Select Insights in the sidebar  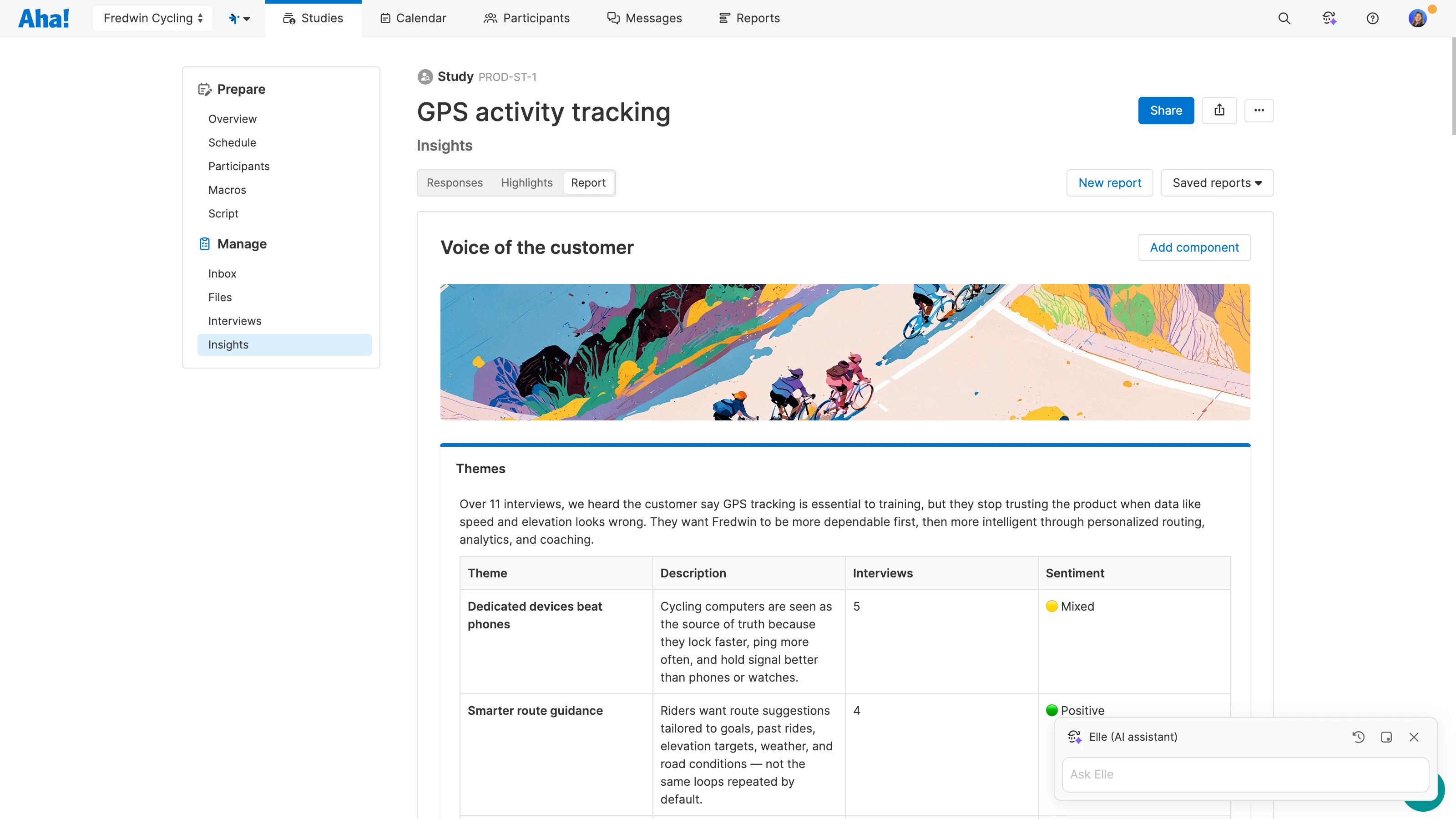[285, 345]
